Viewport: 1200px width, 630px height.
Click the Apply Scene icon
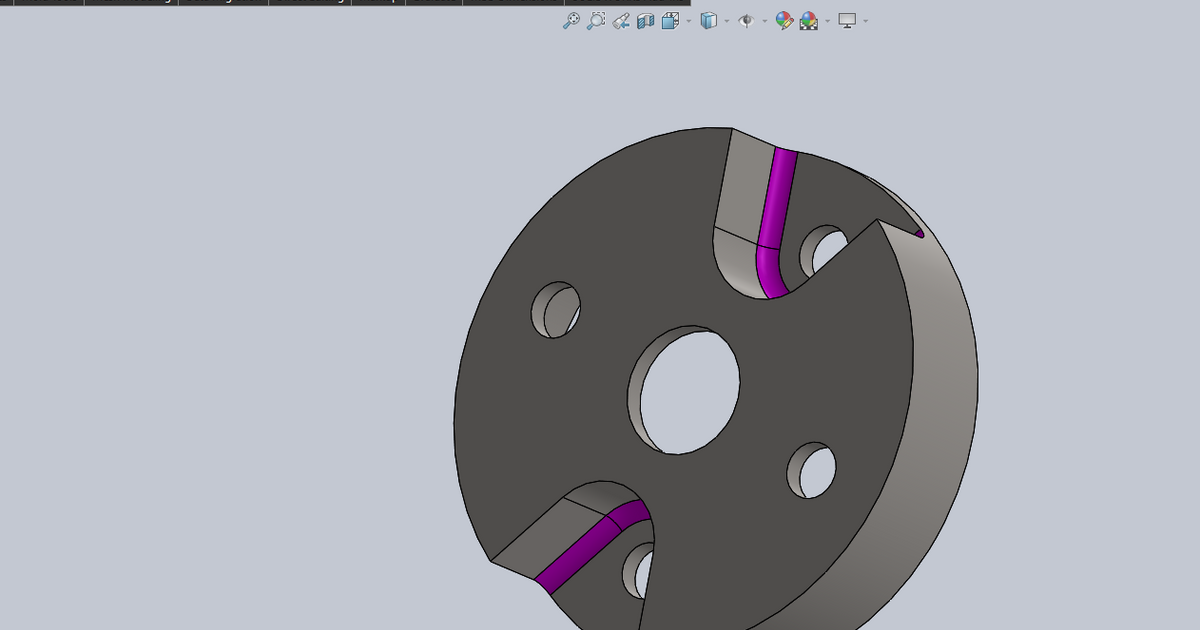click(x=808, y=20)
